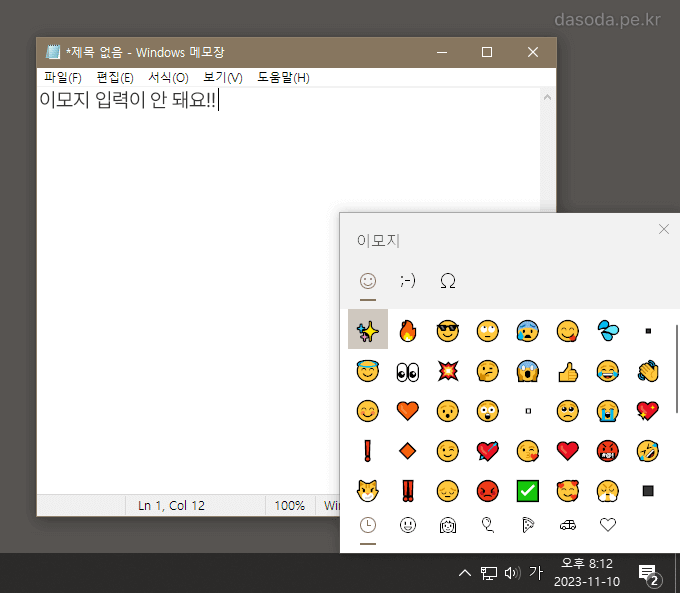Select the thumbs up emoji
Image resolution: width=680 pixels, height=593 pixels.
click(x=568, y=372)
